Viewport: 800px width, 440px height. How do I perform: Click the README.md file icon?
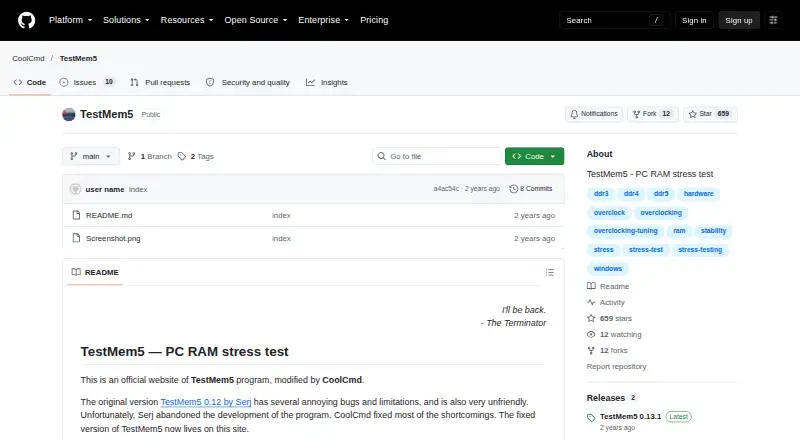[x=76, y=215]
